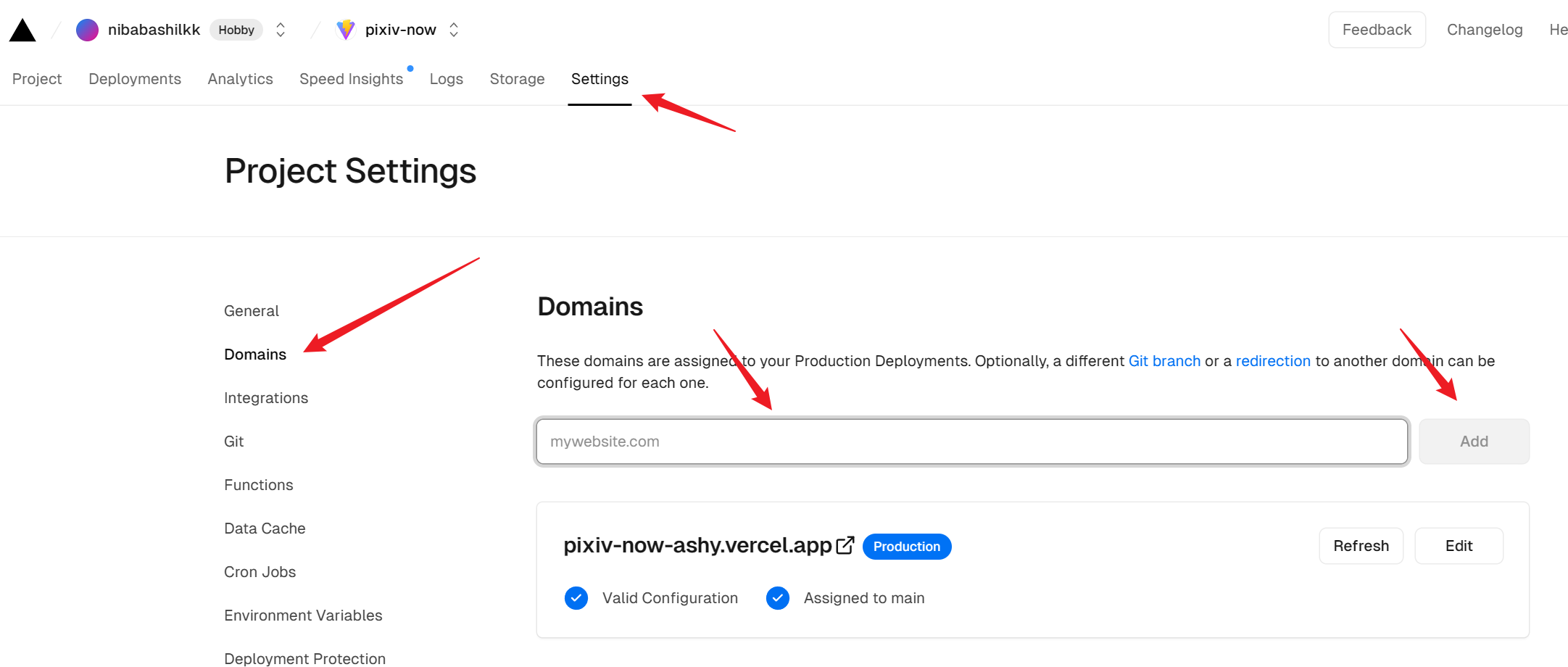1568x667 pixels.
Task: Expand the pixiv-now project switcher
Action: [454, 30]
